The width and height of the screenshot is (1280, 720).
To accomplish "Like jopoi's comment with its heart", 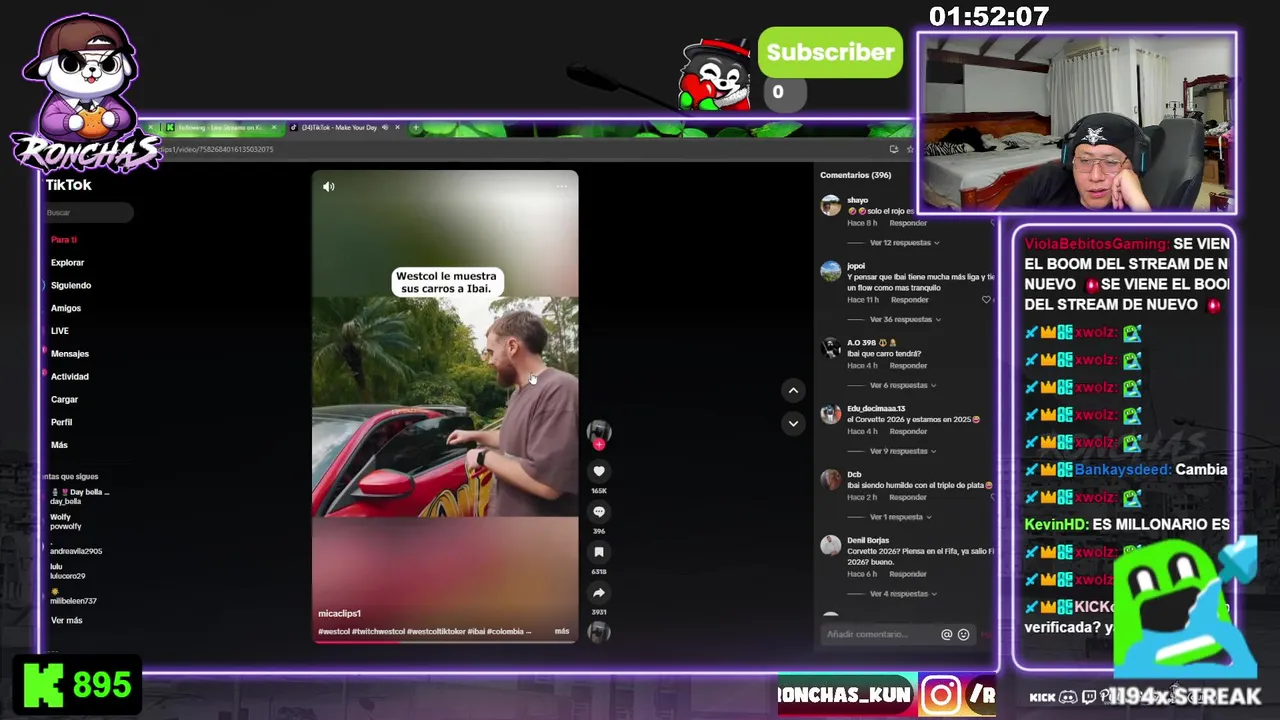I will tap(987, 299).
